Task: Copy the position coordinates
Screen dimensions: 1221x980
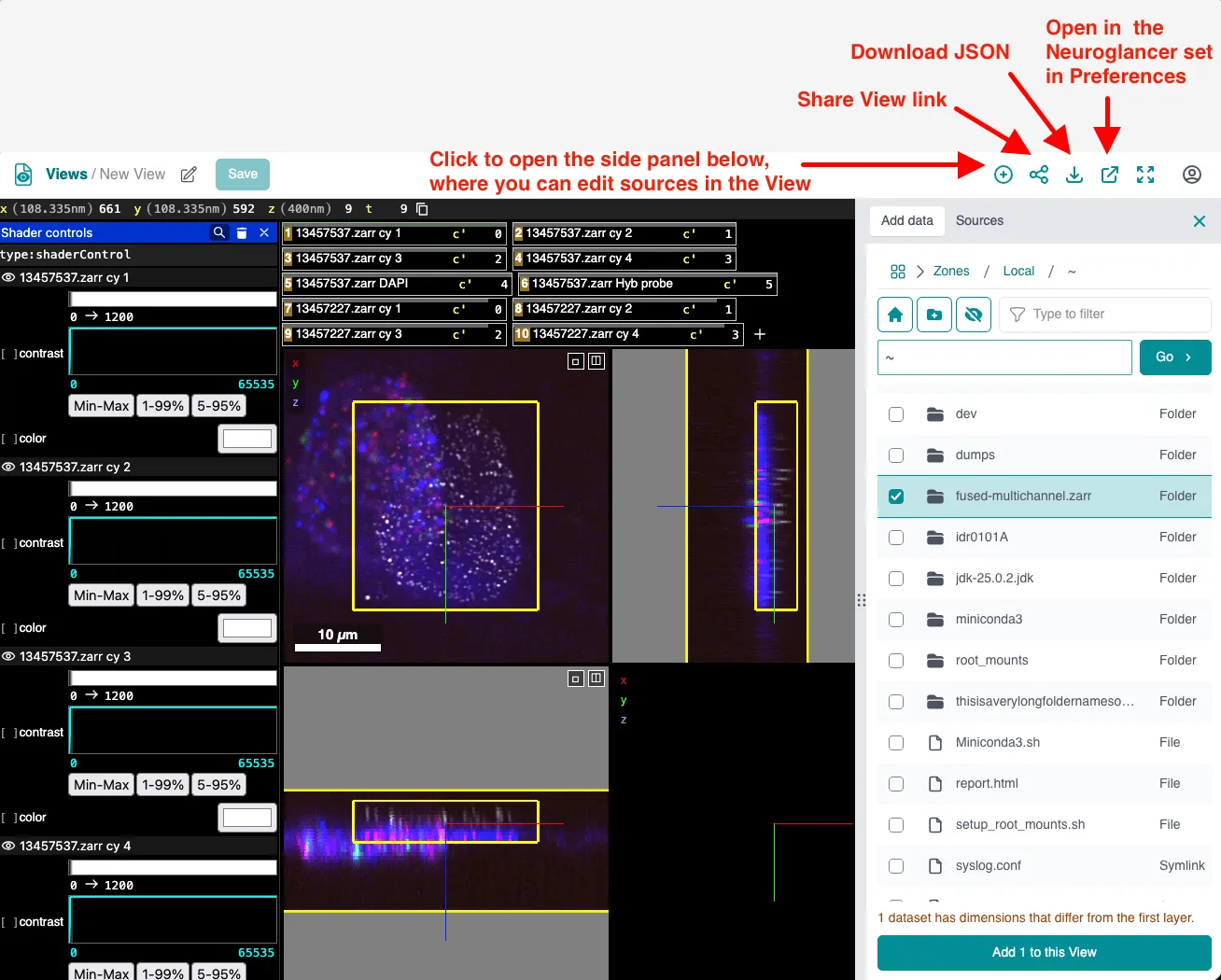Action: [422, 209]
